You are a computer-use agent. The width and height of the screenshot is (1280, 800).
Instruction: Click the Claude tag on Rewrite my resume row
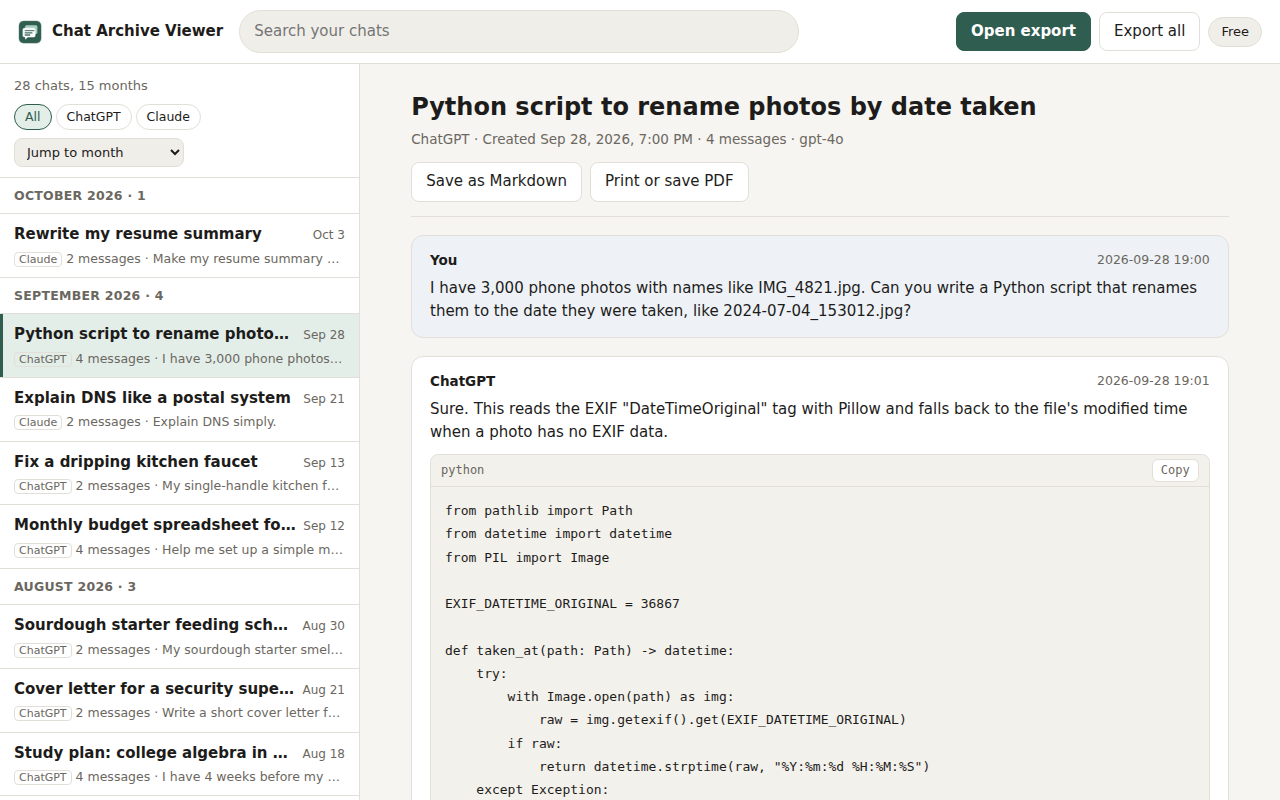[38, 259]
